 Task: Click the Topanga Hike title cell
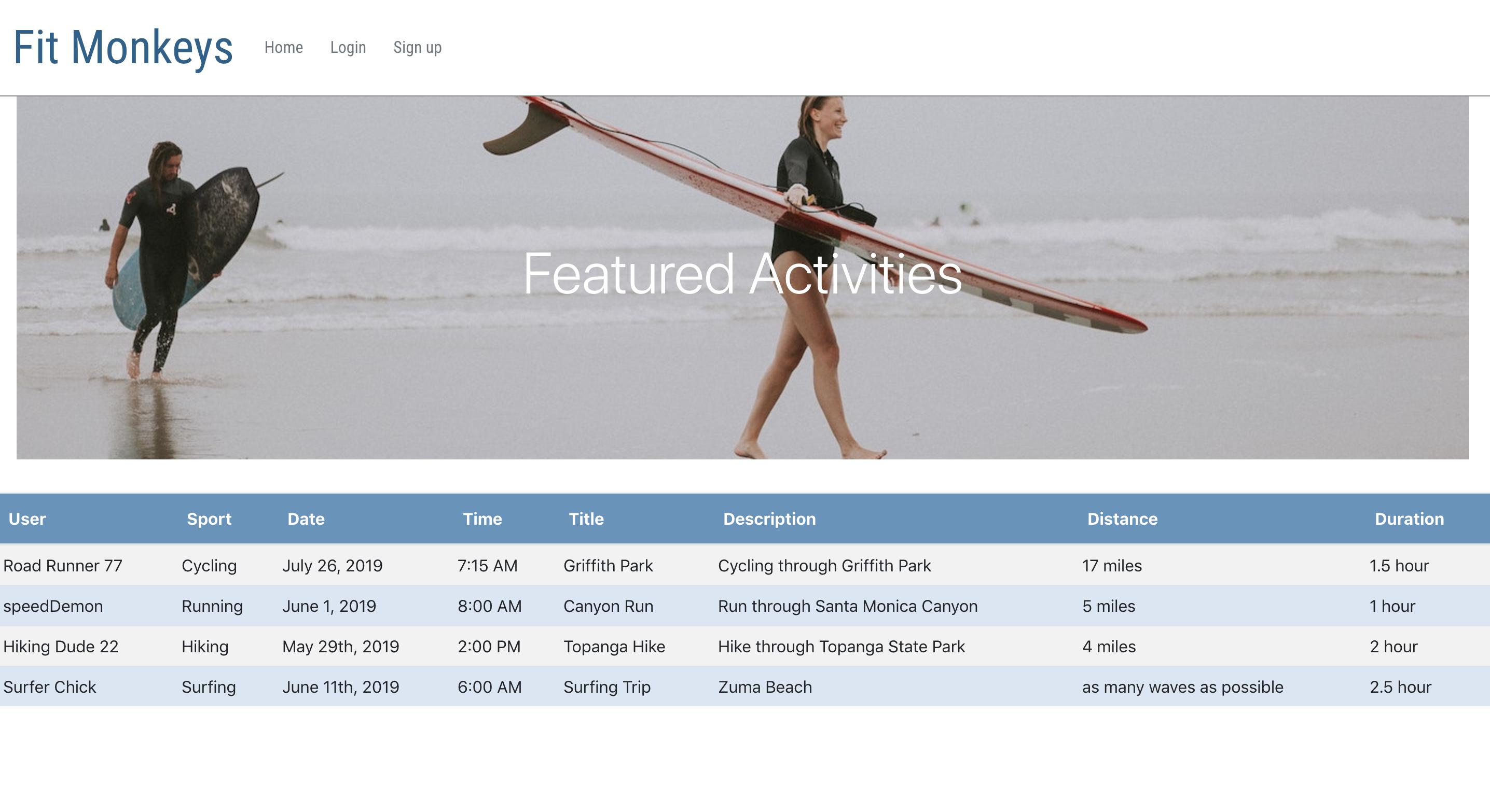pyautogui.click(x=614, y=646)
